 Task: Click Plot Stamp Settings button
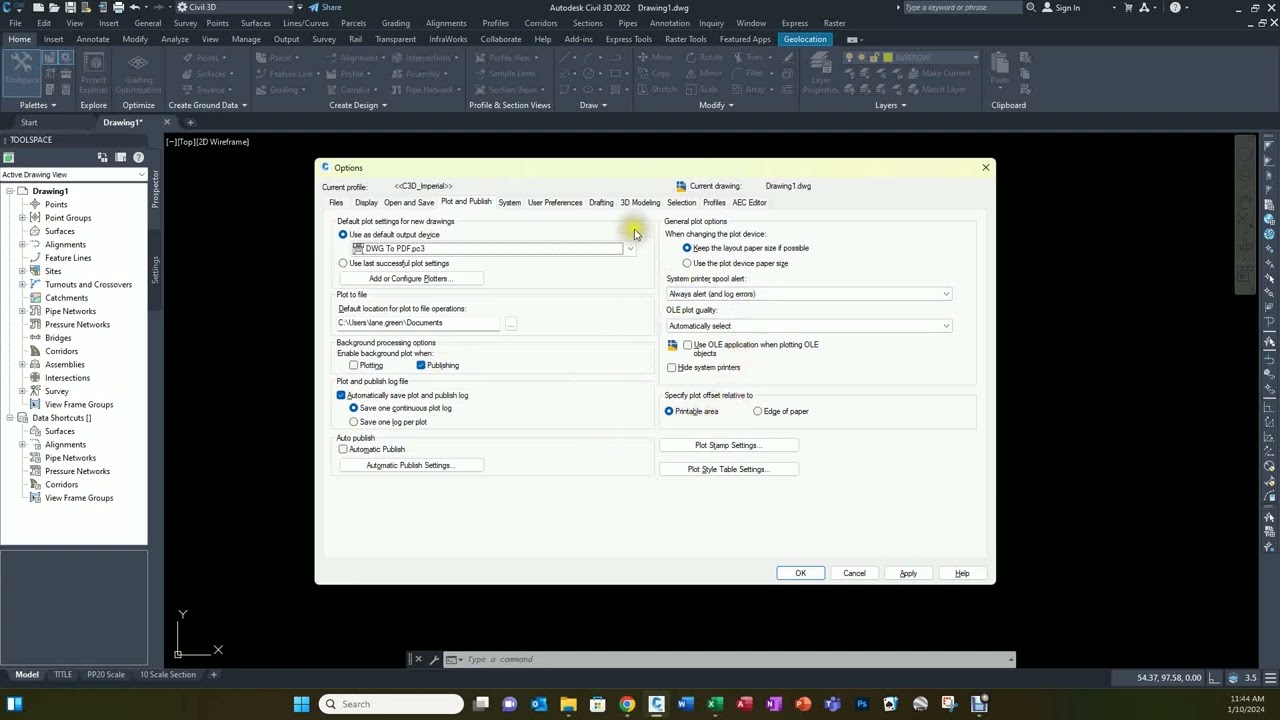[727, 446]
